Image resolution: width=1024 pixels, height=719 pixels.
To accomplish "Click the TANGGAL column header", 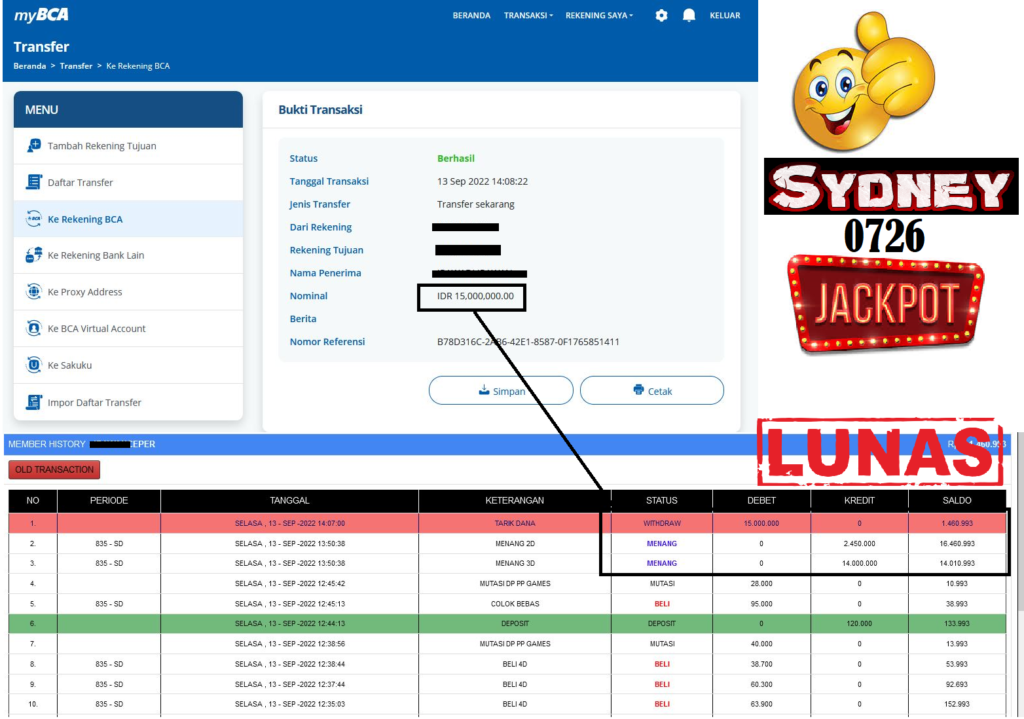I will point(289,501).
